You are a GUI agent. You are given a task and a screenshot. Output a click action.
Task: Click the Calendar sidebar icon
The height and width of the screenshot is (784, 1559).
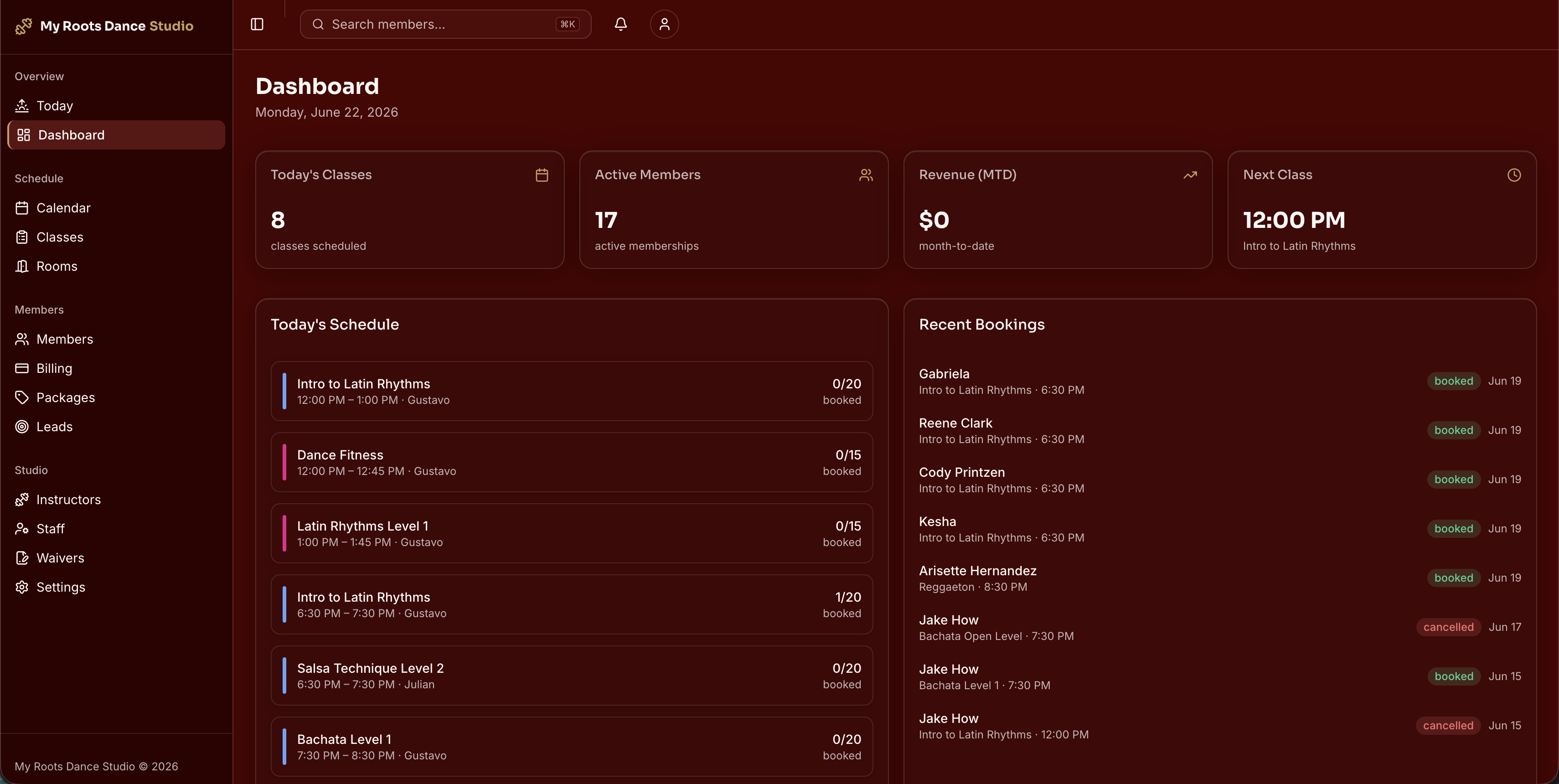22,208
